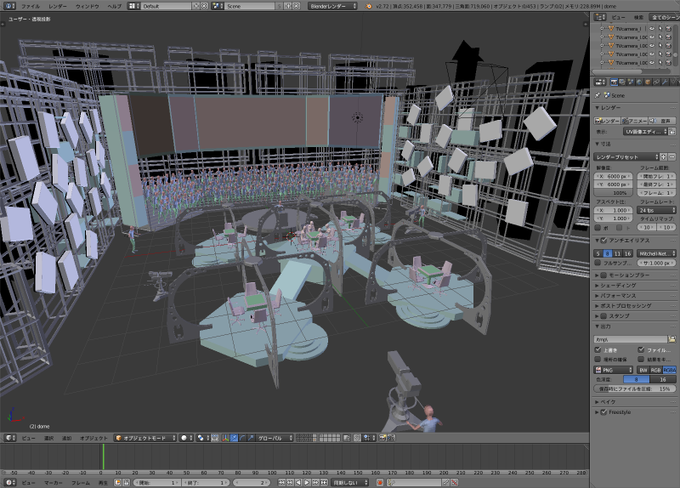Open the frame rate 24 fps dropdown

pos(656,210)
